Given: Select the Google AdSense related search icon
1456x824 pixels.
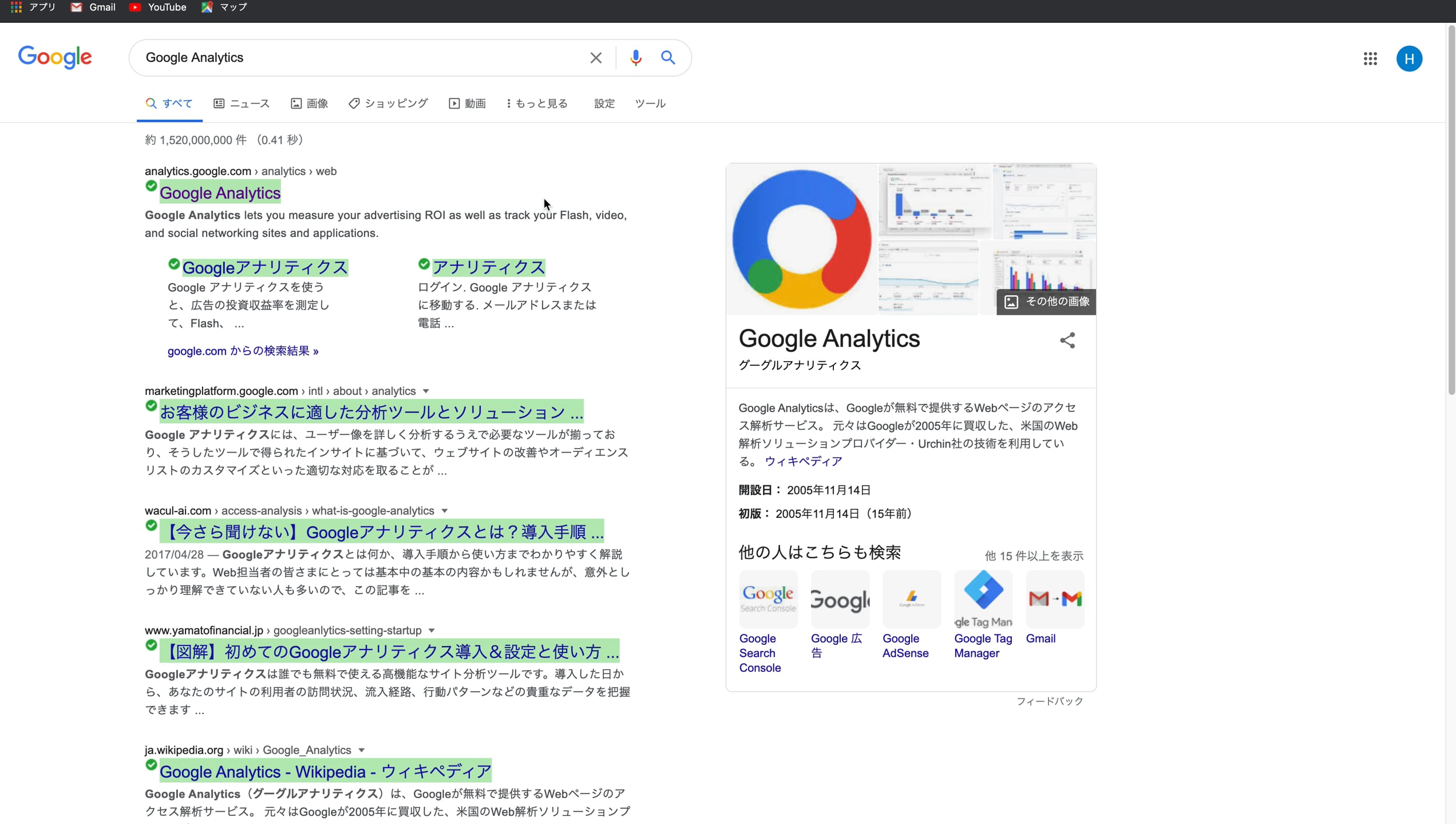Looking at the screenshot, I should coord(911,599).
